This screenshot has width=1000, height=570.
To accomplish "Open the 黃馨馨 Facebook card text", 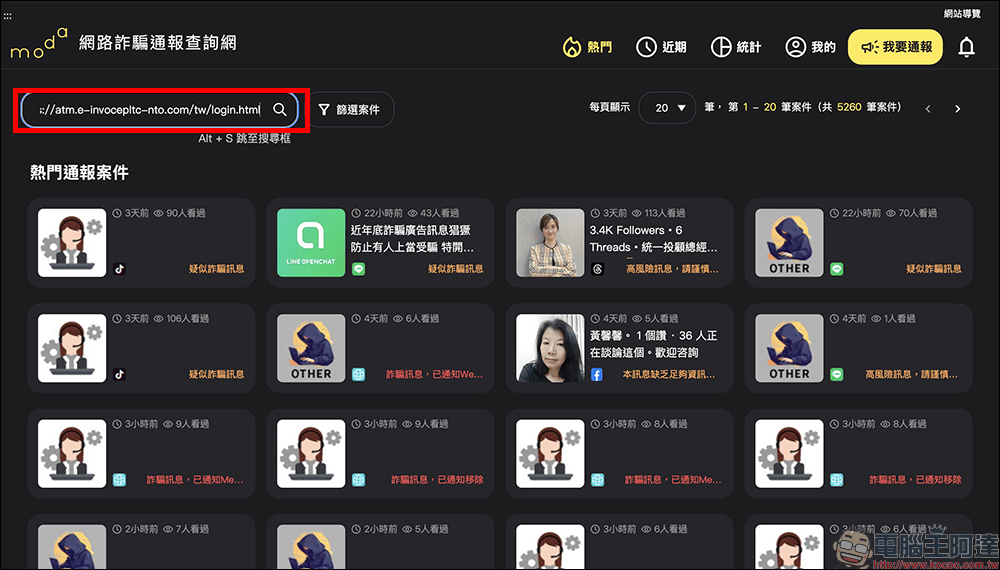I will tap(653, 344).
